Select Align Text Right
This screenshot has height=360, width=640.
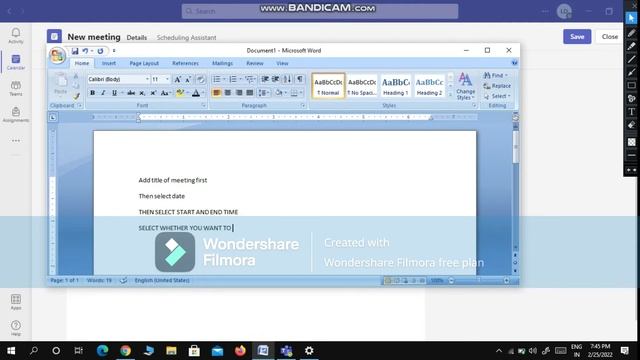(x=239, y=93)
